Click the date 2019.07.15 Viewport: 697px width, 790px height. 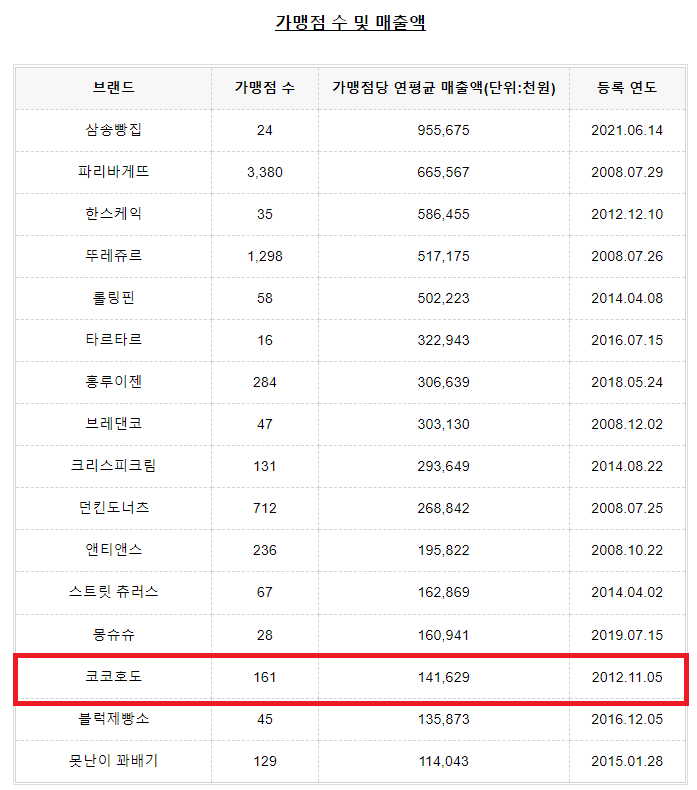[x=627, y=635]
